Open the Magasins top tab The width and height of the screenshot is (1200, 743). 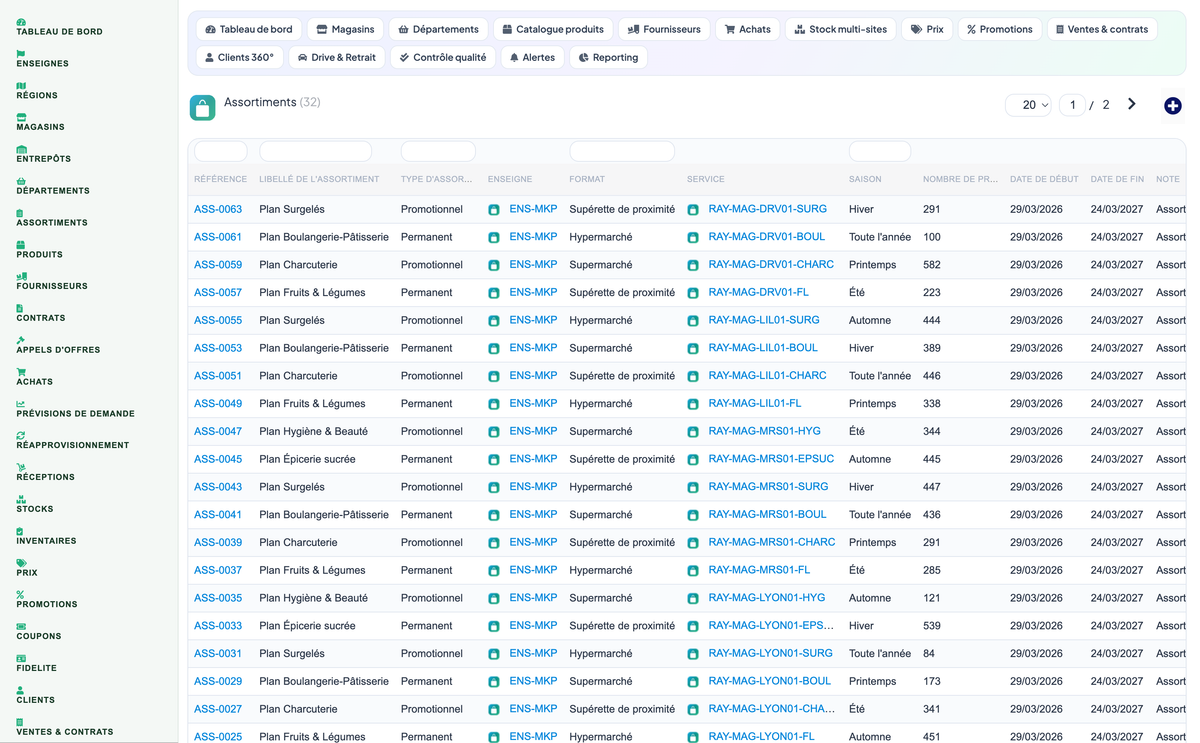click(345, 29)
